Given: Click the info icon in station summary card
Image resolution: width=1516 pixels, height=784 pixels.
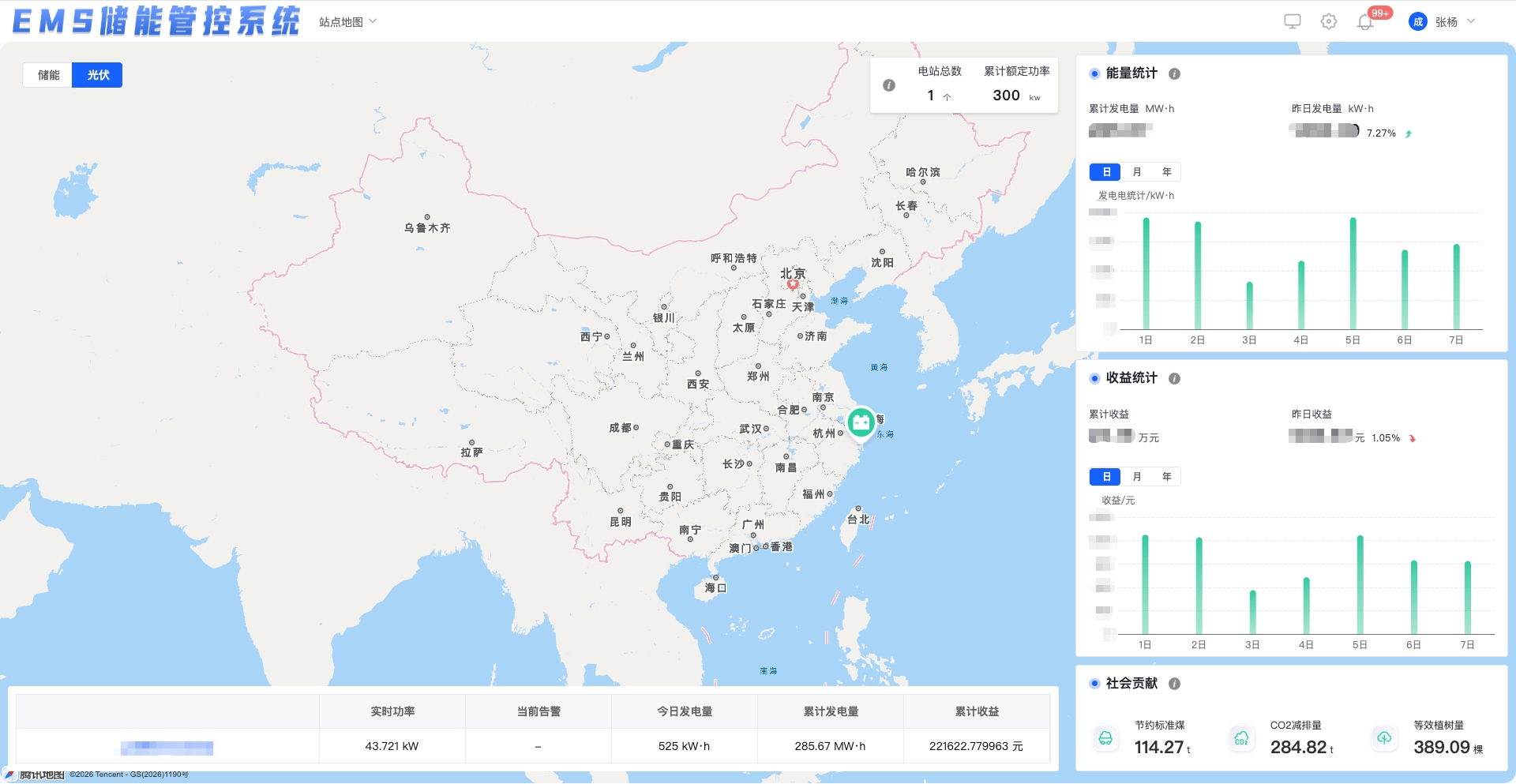Looking at the screenshot, I should [x=889, y=85].
